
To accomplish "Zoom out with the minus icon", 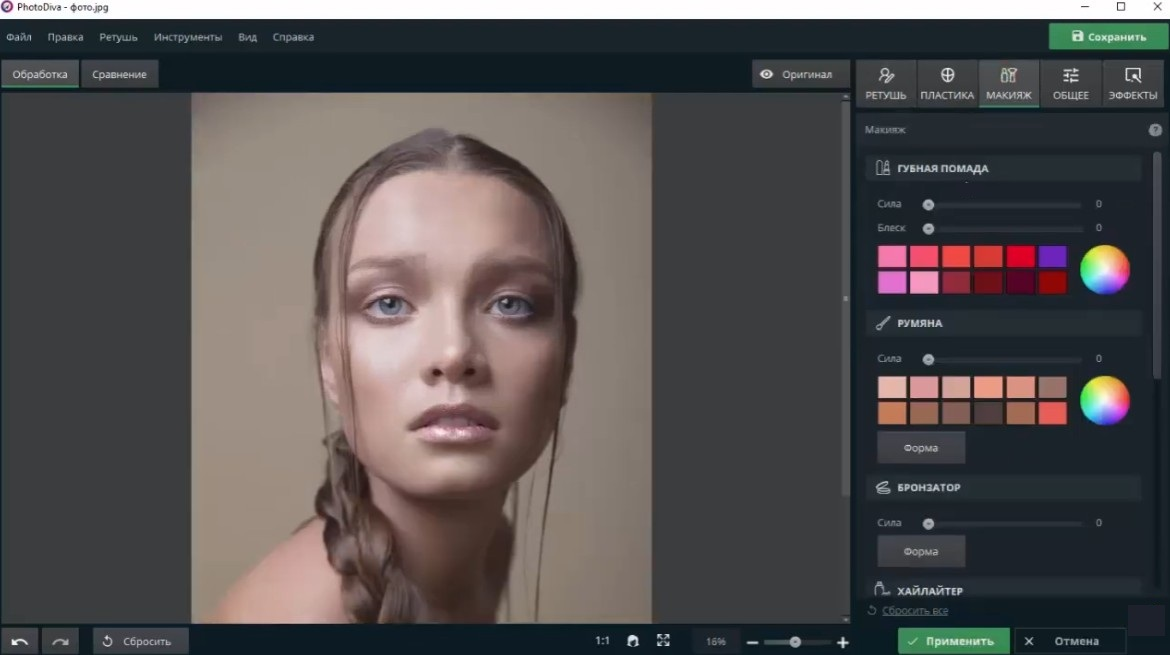I will [x=752, y=642].
